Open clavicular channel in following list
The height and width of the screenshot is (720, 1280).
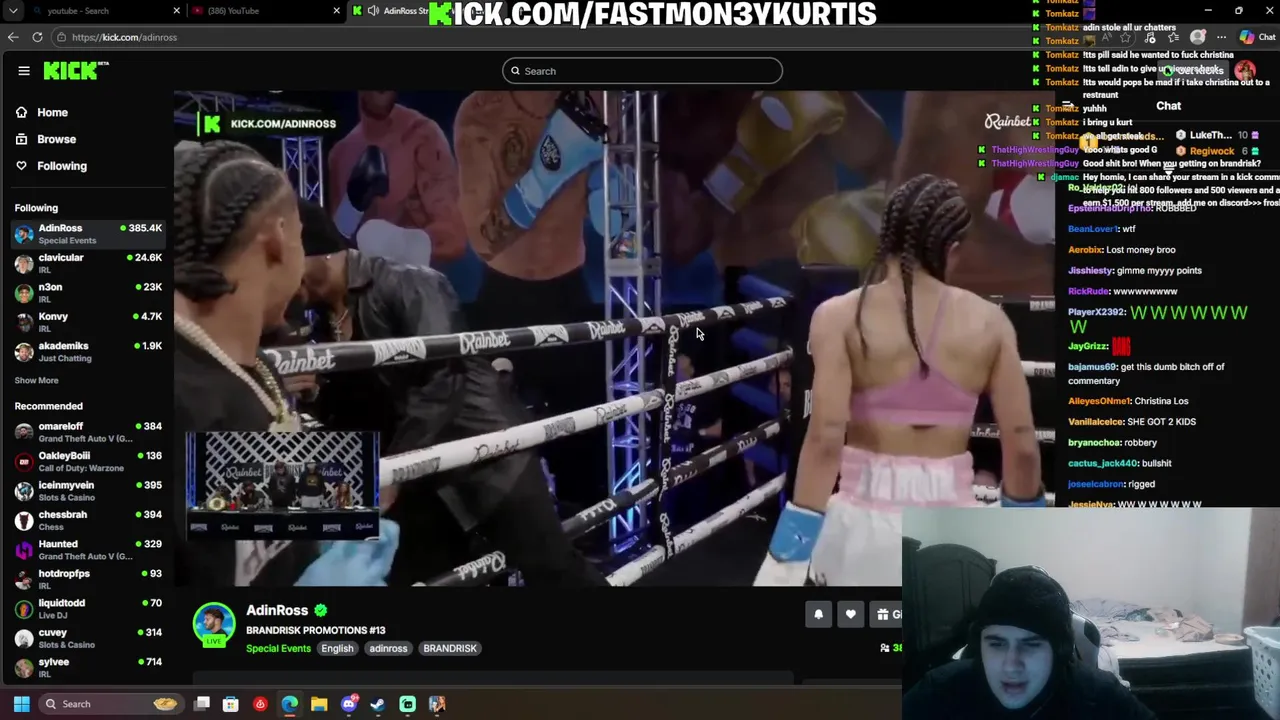pos(88,263)
